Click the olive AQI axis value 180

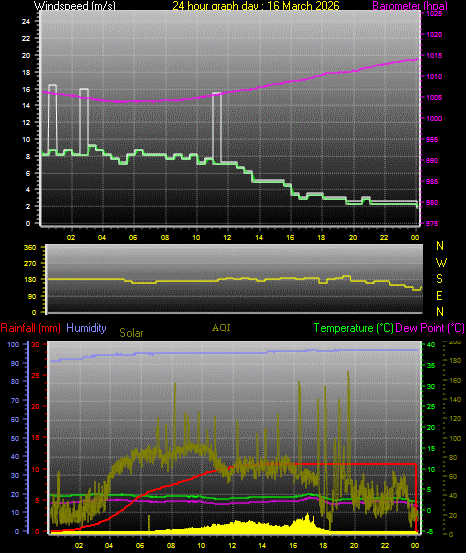pos(455,361)
